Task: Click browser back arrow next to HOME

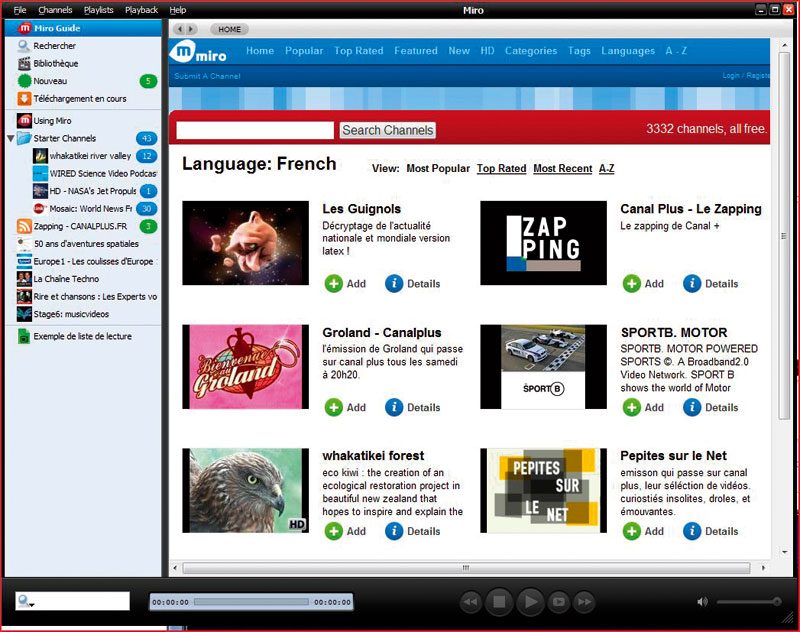Action: click(179, 30)
